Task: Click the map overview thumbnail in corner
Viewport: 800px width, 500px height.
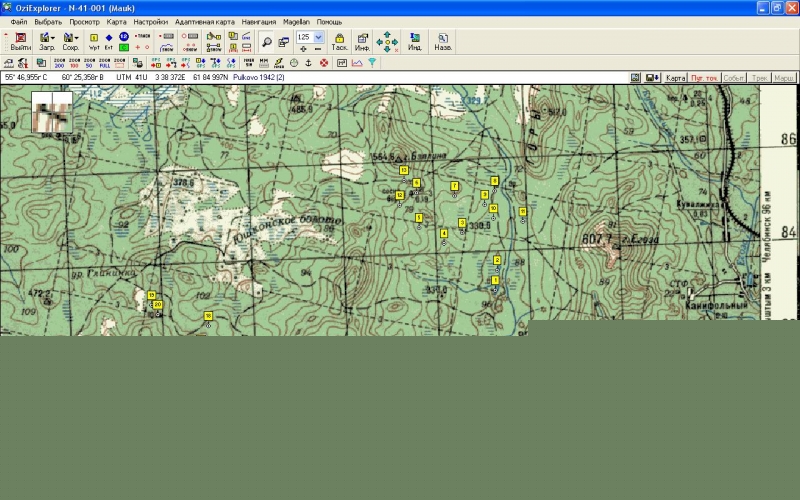Action: click(51, 111)
